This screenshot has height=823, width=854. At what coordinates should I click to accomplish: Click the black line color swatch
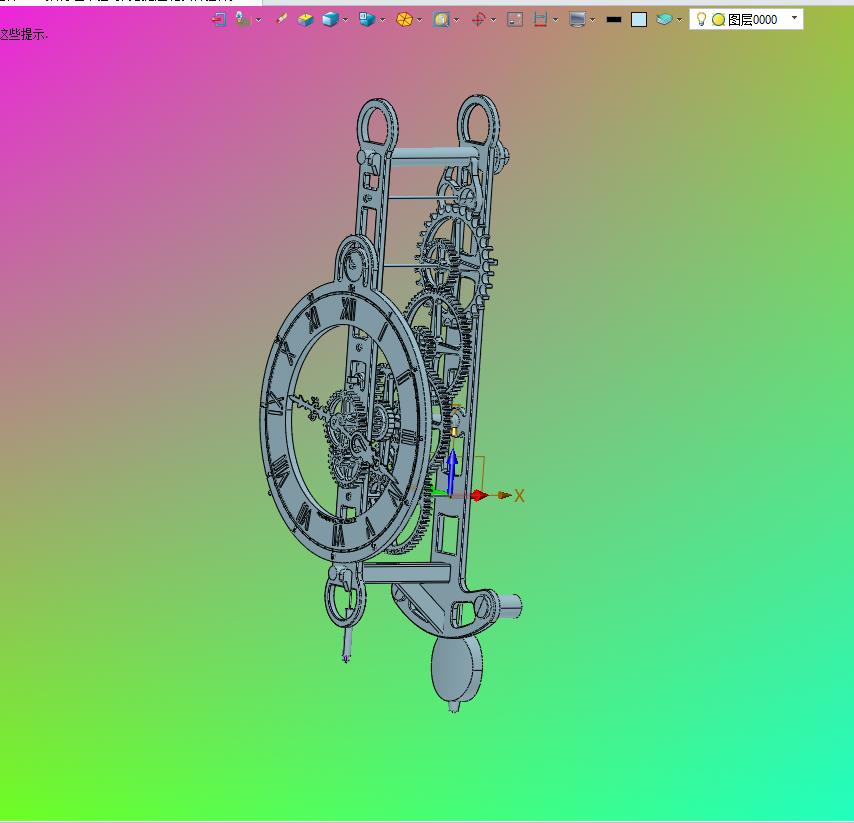614,20
